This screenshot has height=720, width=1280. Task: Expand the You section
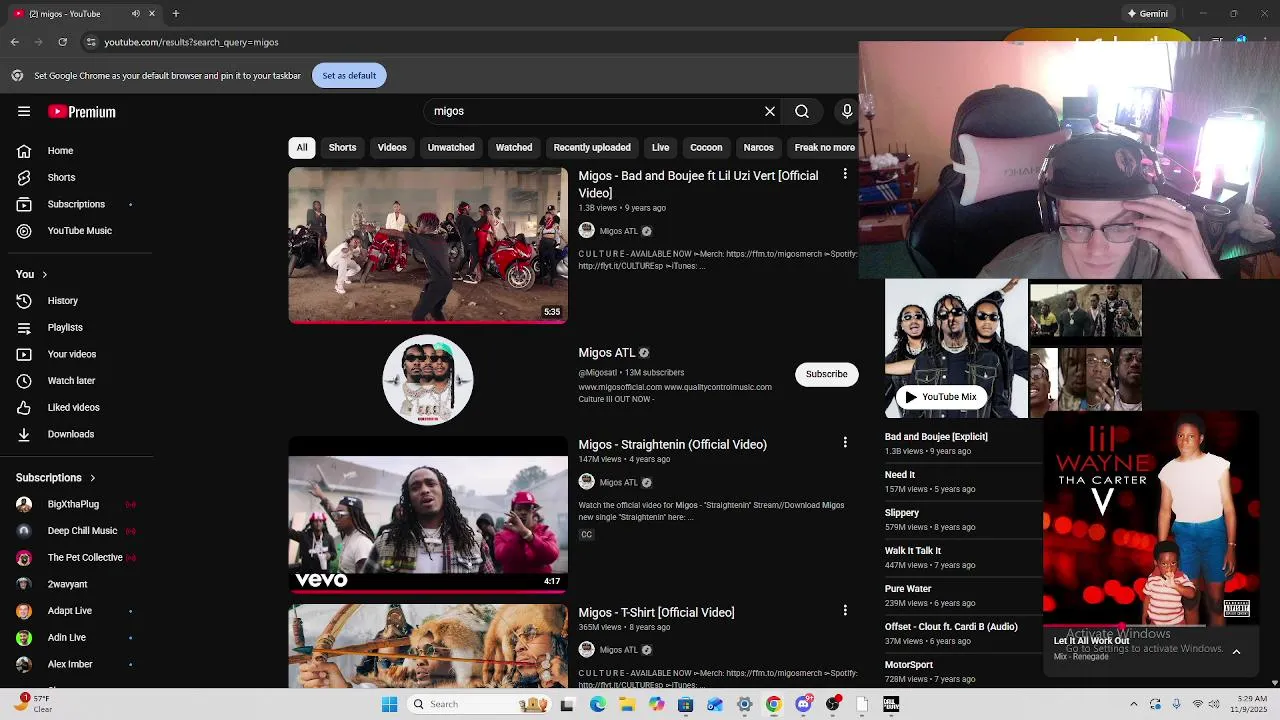click(x=31, y=274)
